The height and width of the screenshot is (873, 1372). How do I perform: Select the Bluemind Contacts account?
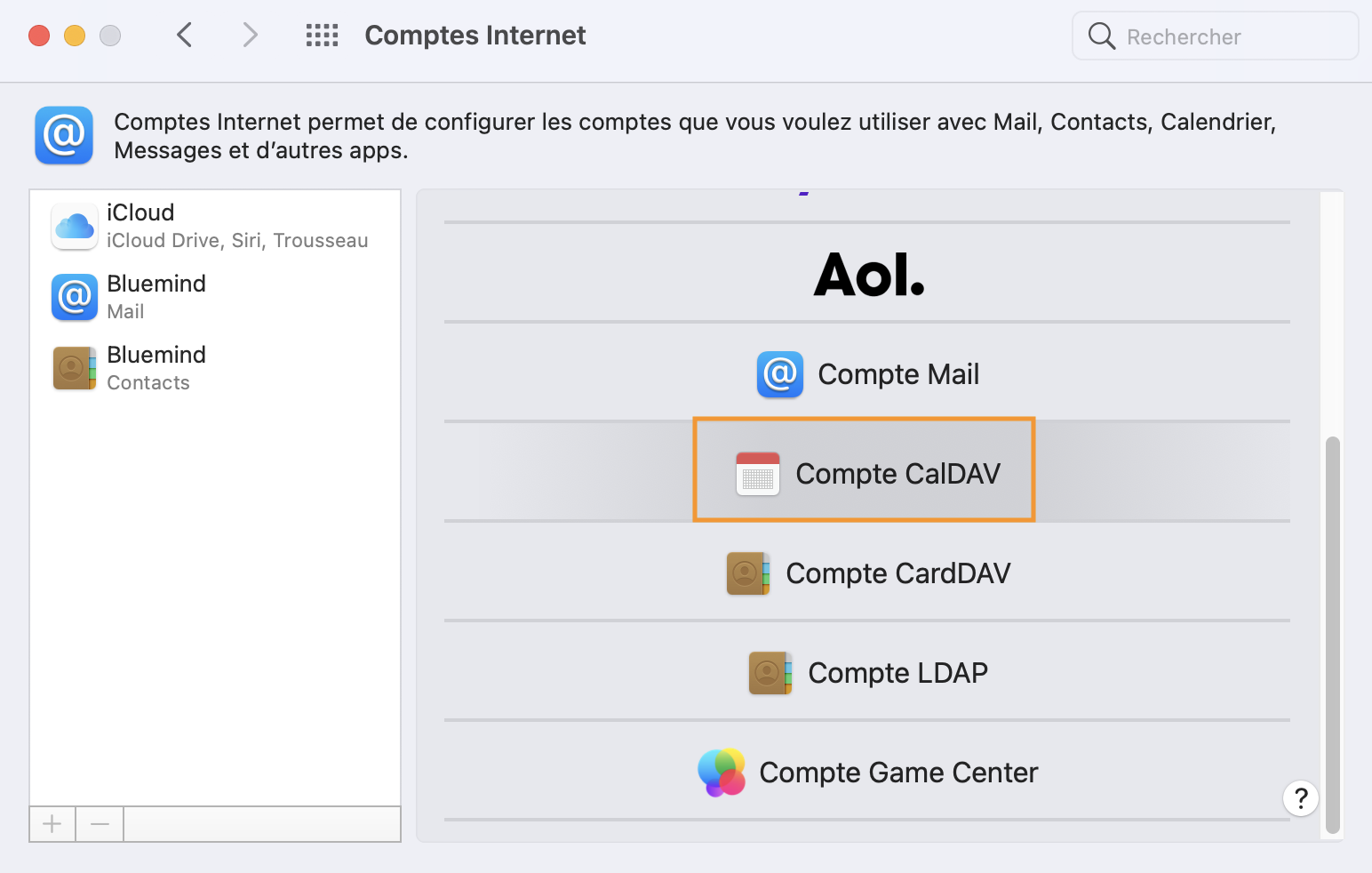(x=156, y=368)
